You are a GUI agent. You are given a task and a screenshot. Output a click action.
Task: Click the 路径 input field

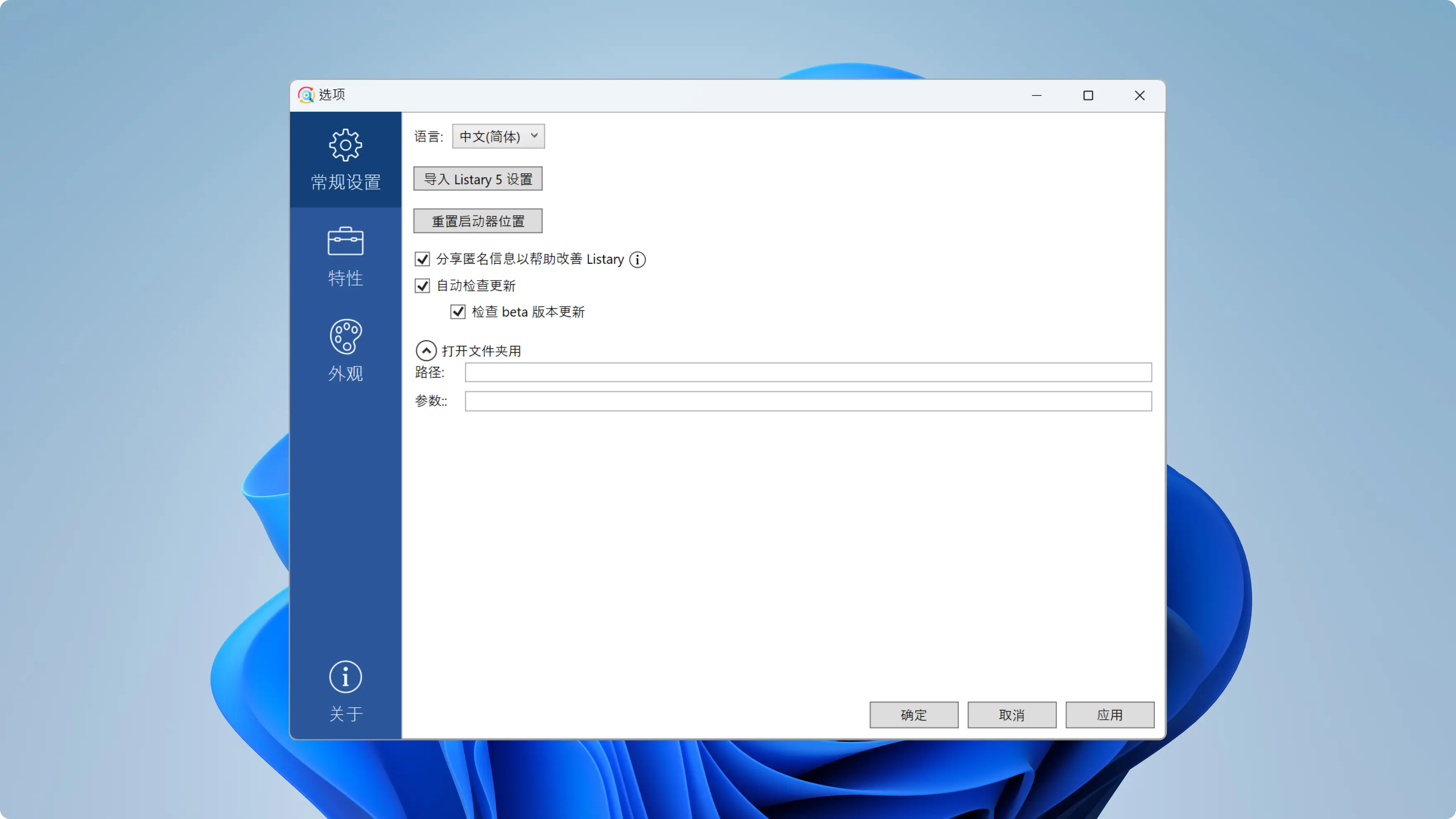808,372
